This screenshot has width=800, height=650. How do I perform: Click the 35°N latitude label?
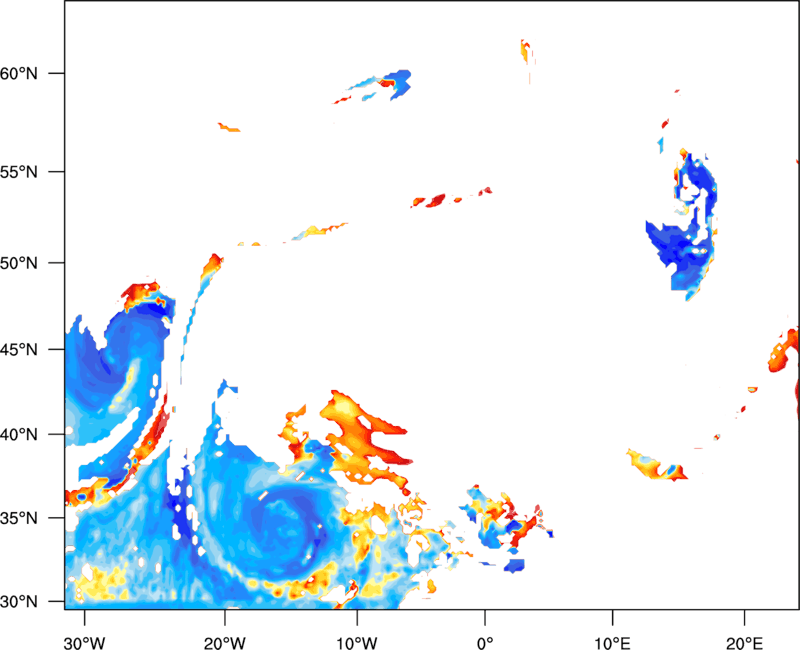(19, 518)
